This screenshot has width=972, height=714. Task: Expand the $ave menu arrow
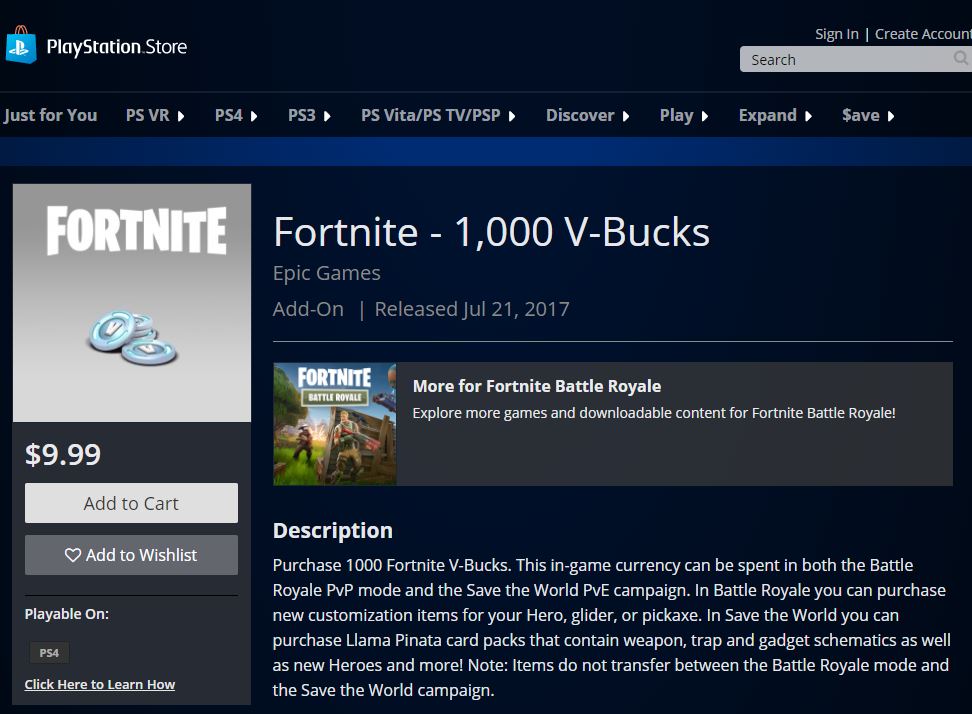(x=891, y=116)
